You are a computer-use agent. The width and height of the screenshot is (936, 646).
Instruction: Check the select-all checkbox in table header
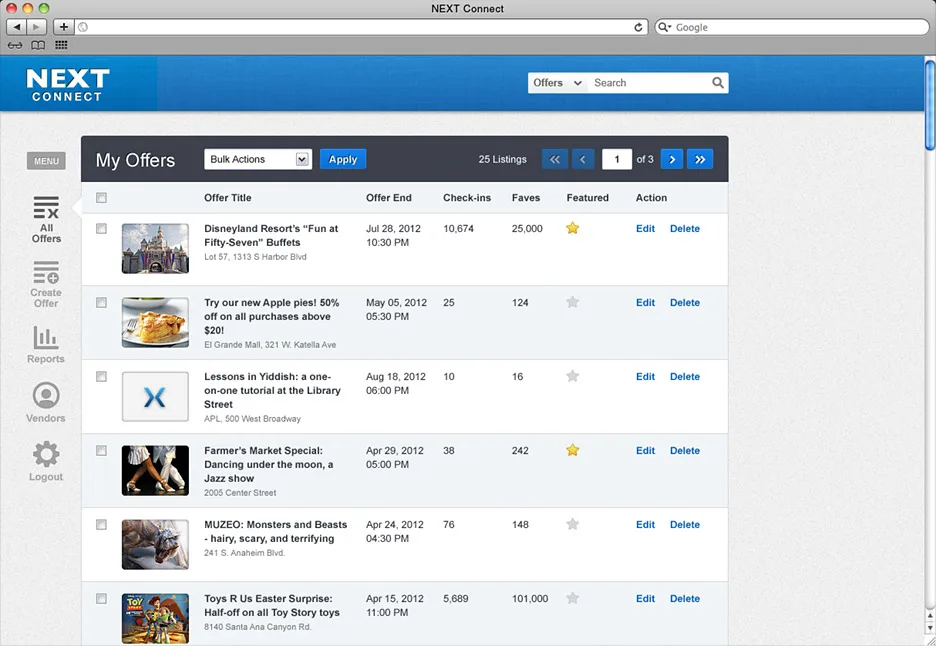point(101,198)
